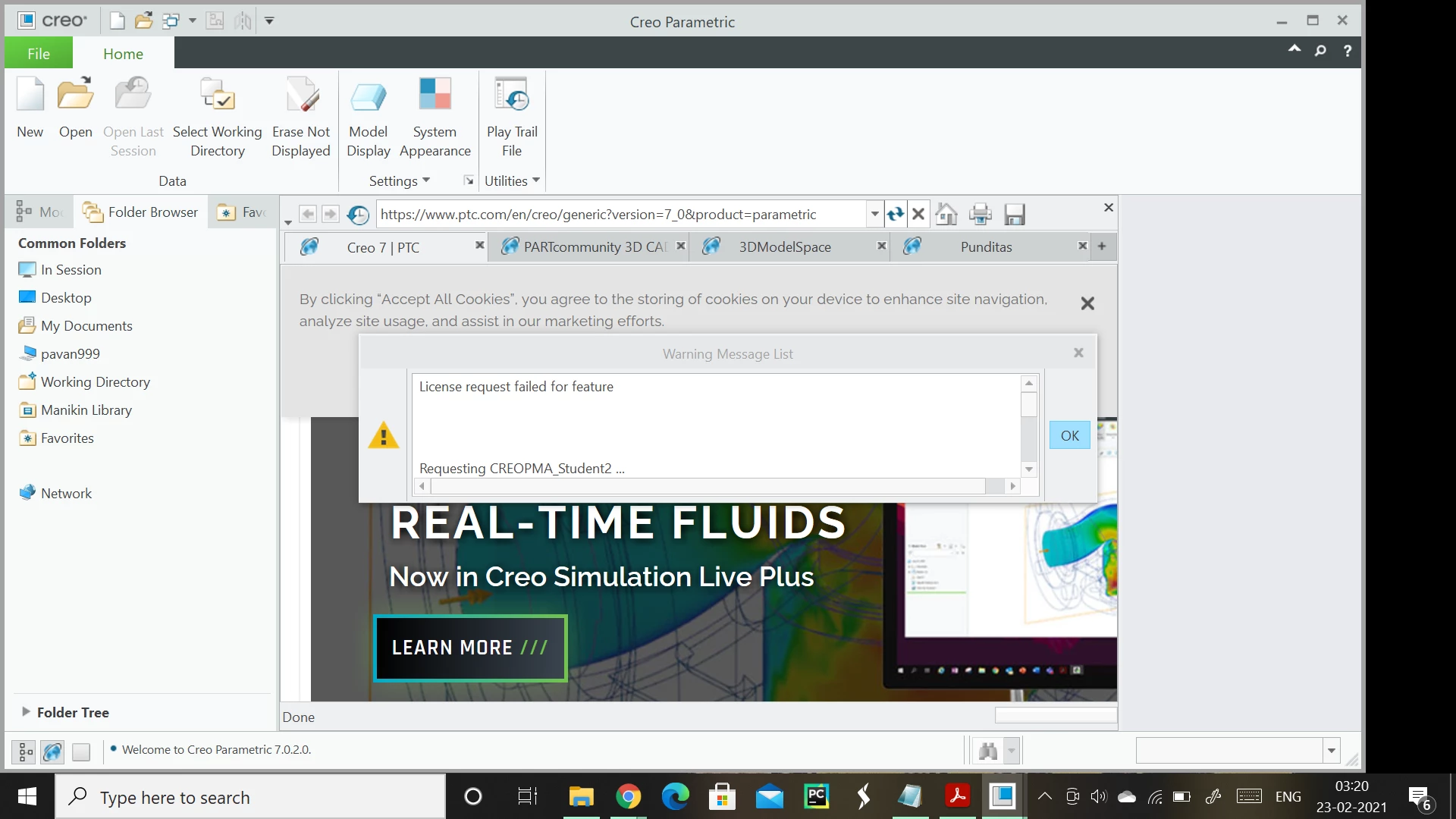Expand the Utilities dropdown menu
The image size is (1456, 819).
tap(512, 181)
